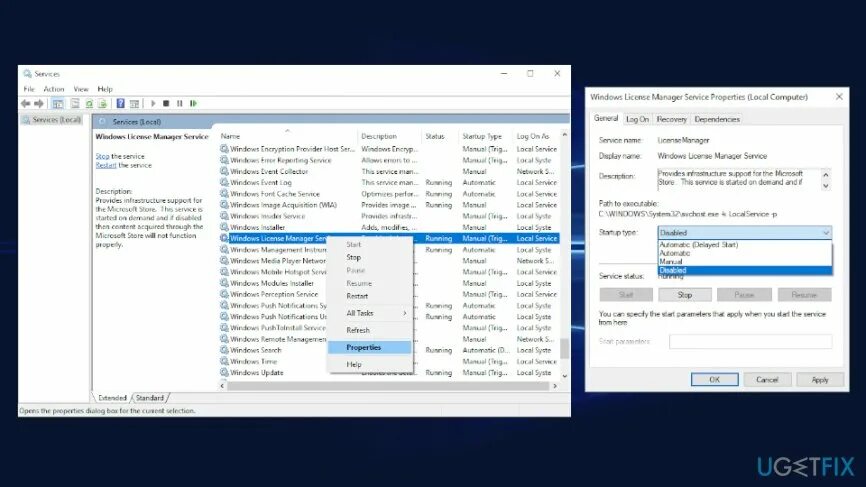
Task: Choose Automatic (Delayed Start) from startup list
Action: (744, 244)
